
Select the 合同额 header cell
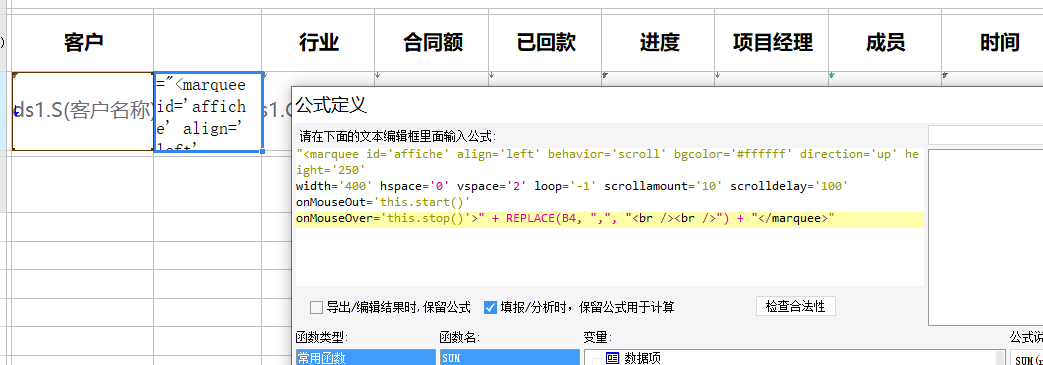pos(432,43)
